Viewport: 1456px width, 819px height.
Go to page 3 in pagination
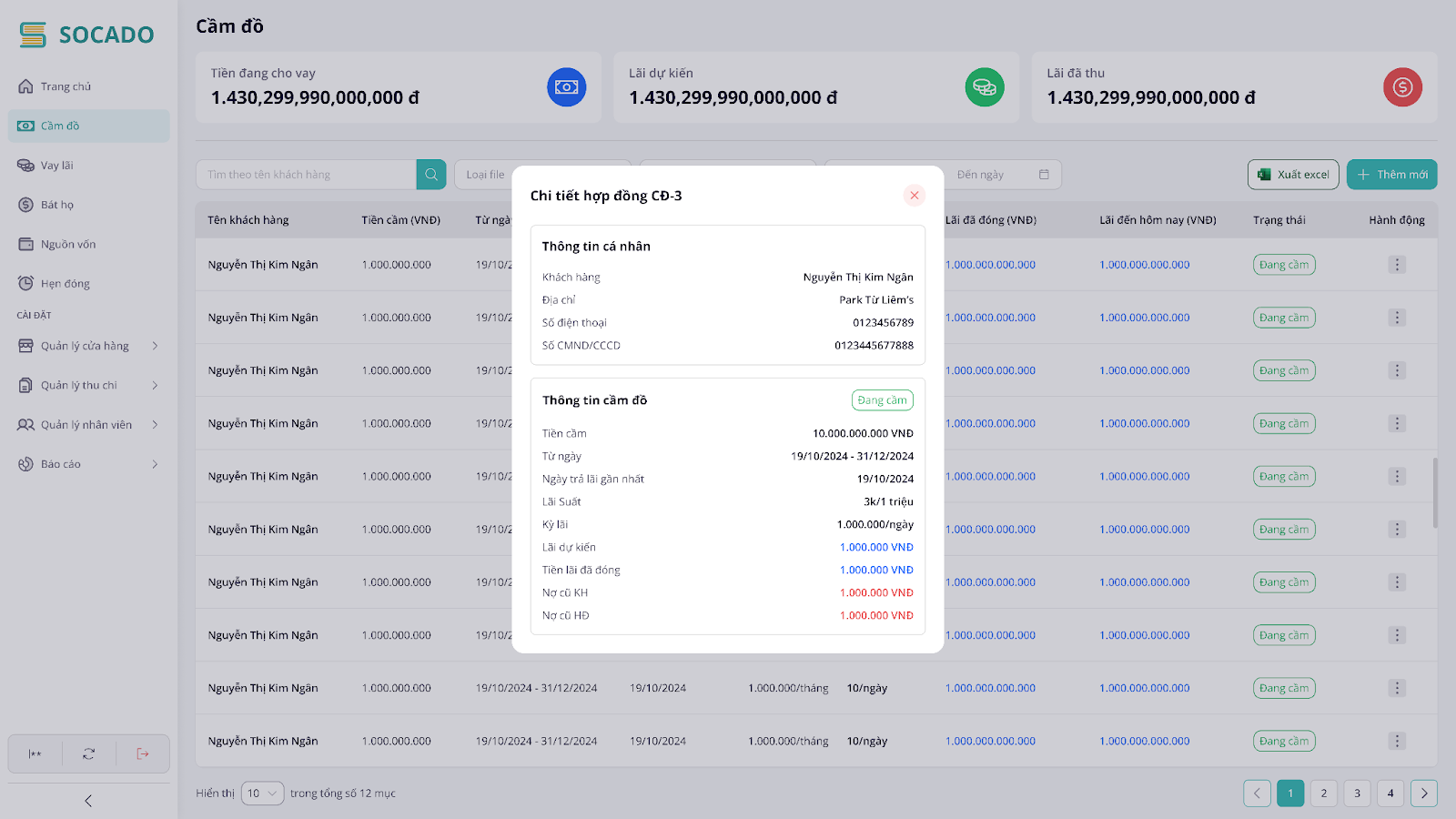click(x=1357, y=794)
